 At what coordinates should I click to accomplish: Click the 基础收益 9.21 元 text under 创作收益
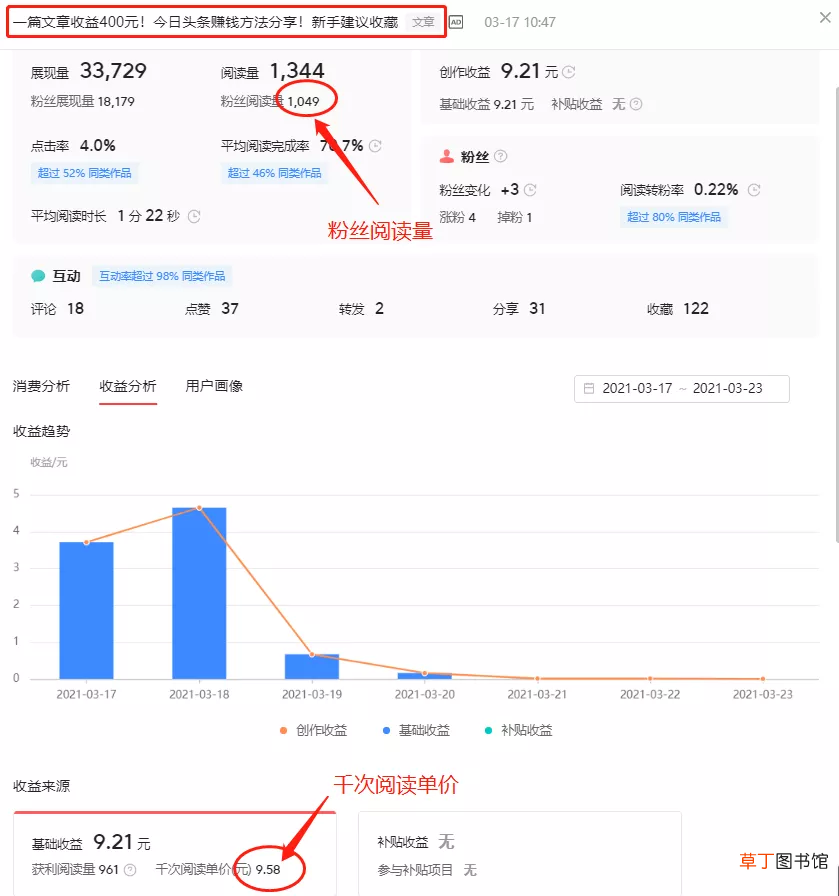[486, 104]
